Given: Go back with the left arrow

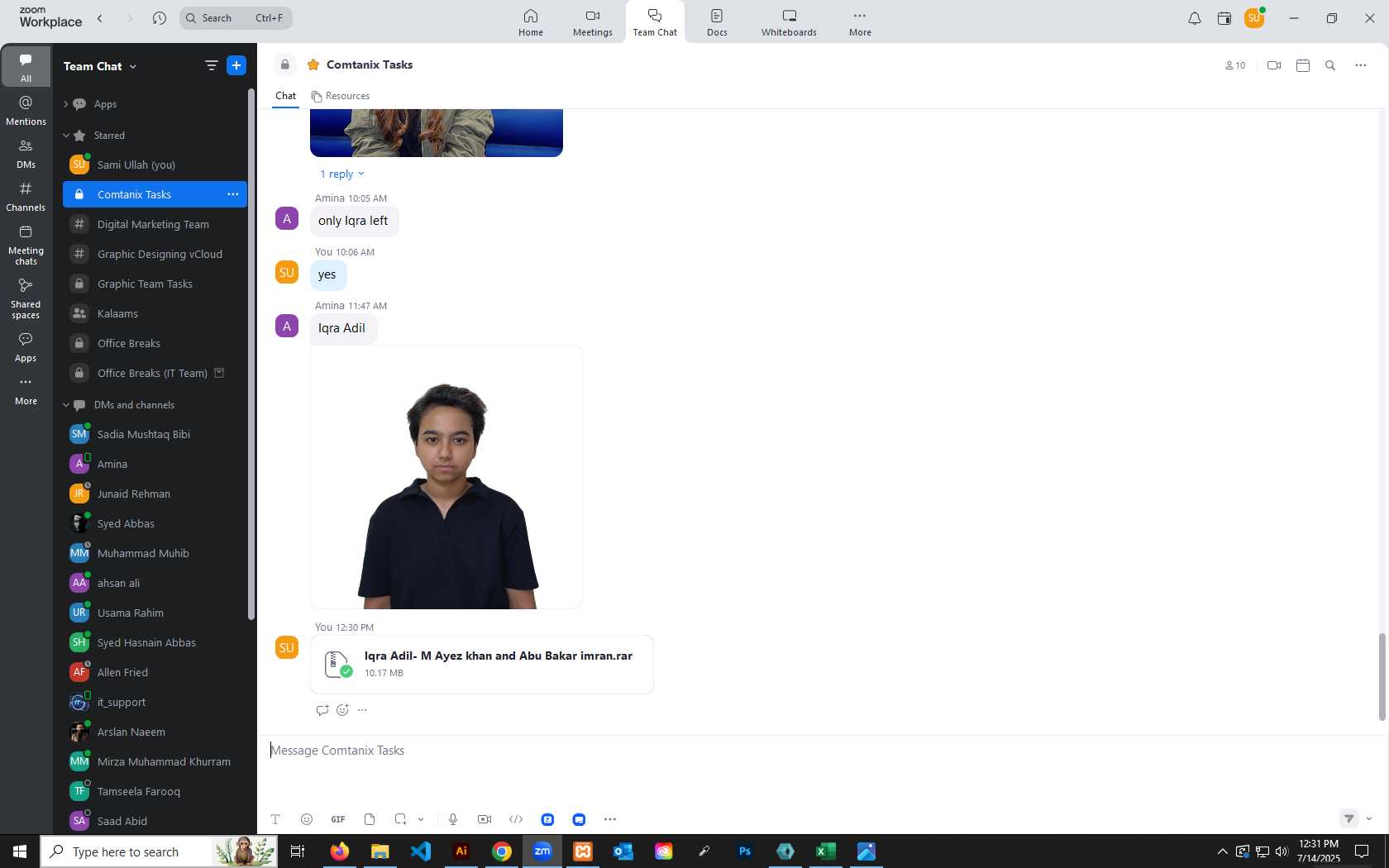Looking at the screenshot, I should [x=100, y=18].
